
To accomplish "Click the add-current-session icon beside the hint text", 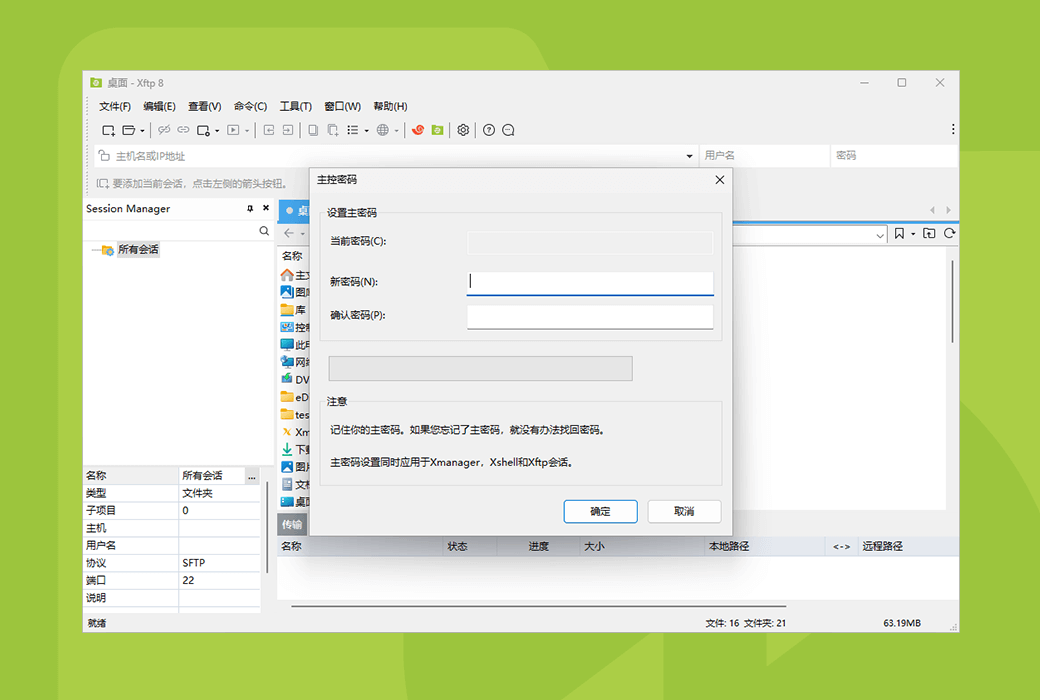I will pyautogui.click(x=103, y=183).
